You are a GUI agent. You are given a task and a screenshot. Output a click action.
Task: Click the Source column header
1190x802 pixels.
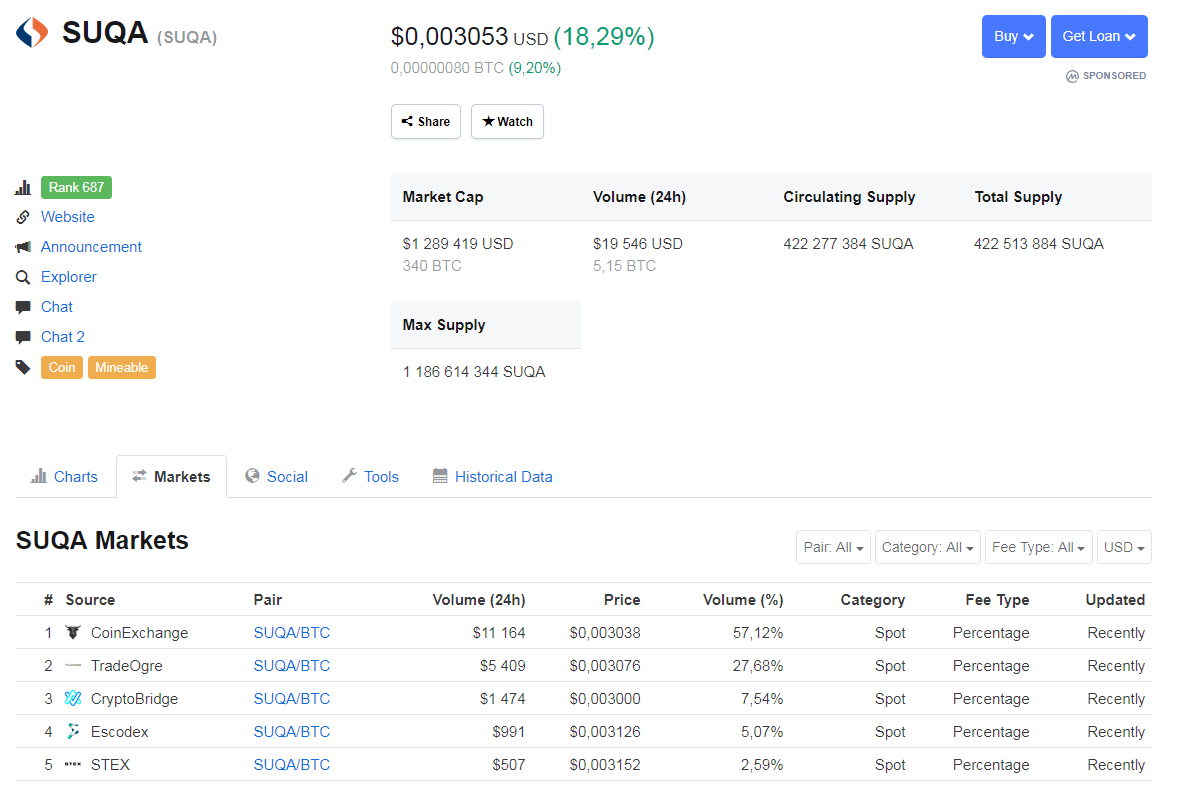tap(90, 599)
